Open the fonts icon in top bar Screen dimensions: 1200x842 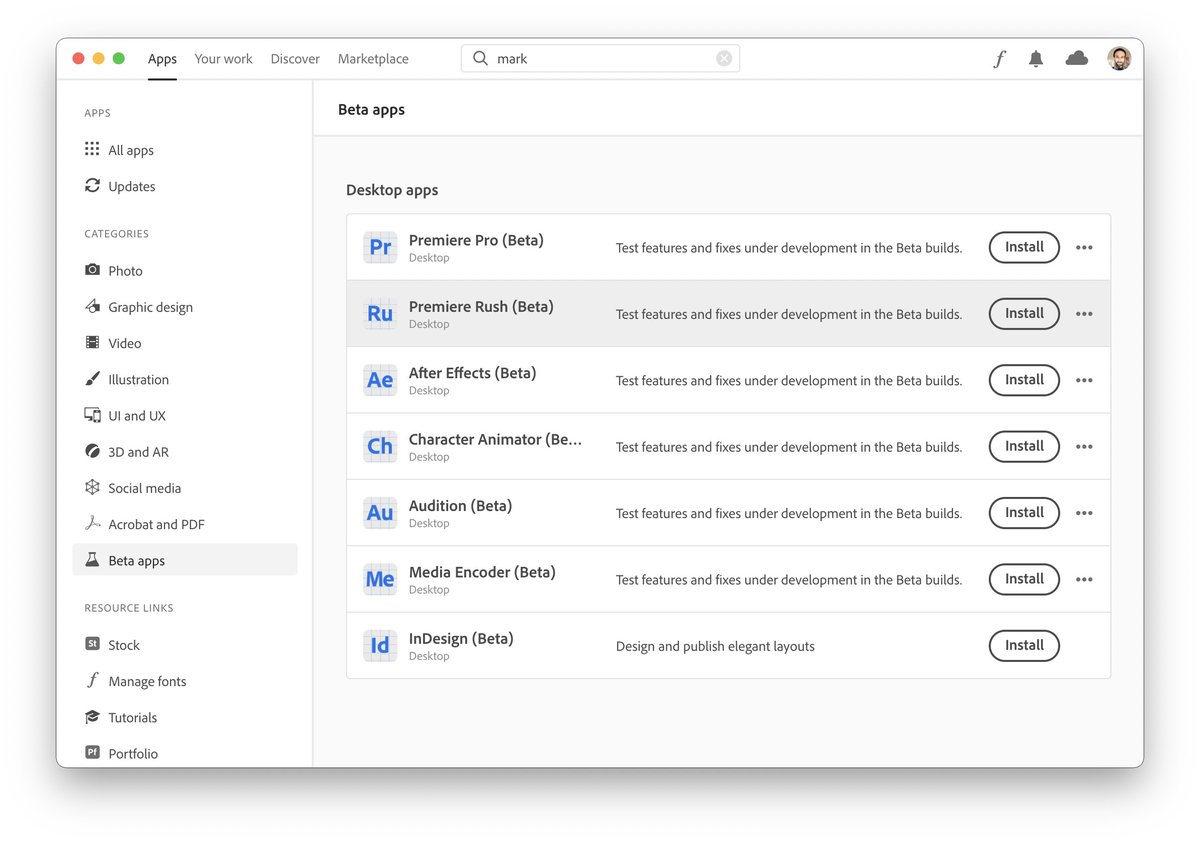[999, 59]
